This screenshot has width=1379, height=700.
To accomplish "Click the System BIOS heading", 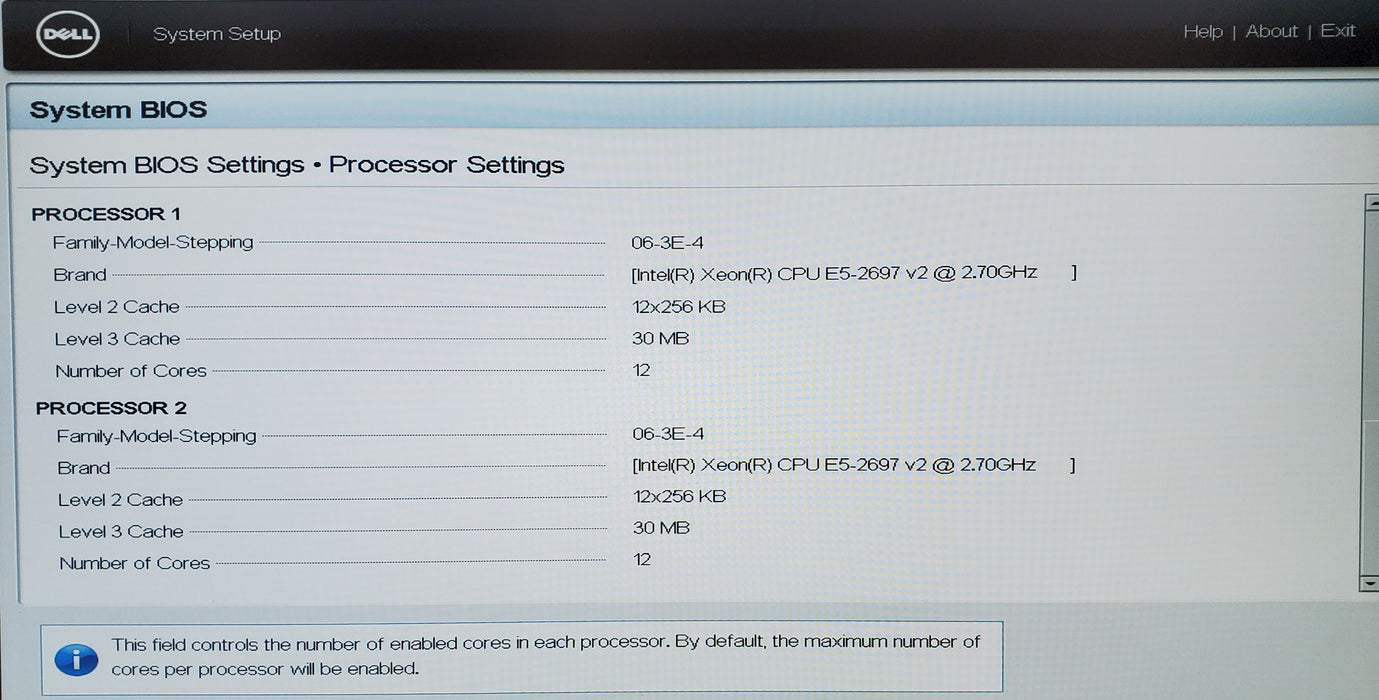I will [x=118, y=110].
